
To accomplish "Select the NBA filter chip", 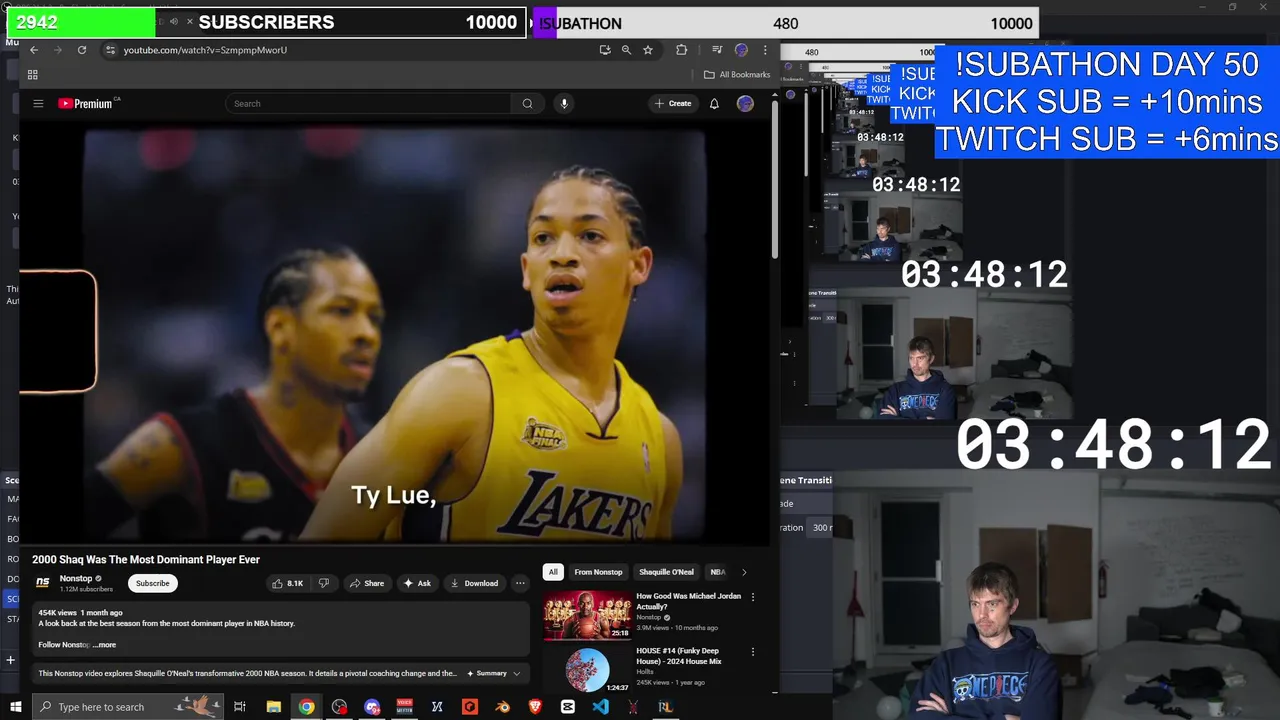I will [x=717, y=572].
